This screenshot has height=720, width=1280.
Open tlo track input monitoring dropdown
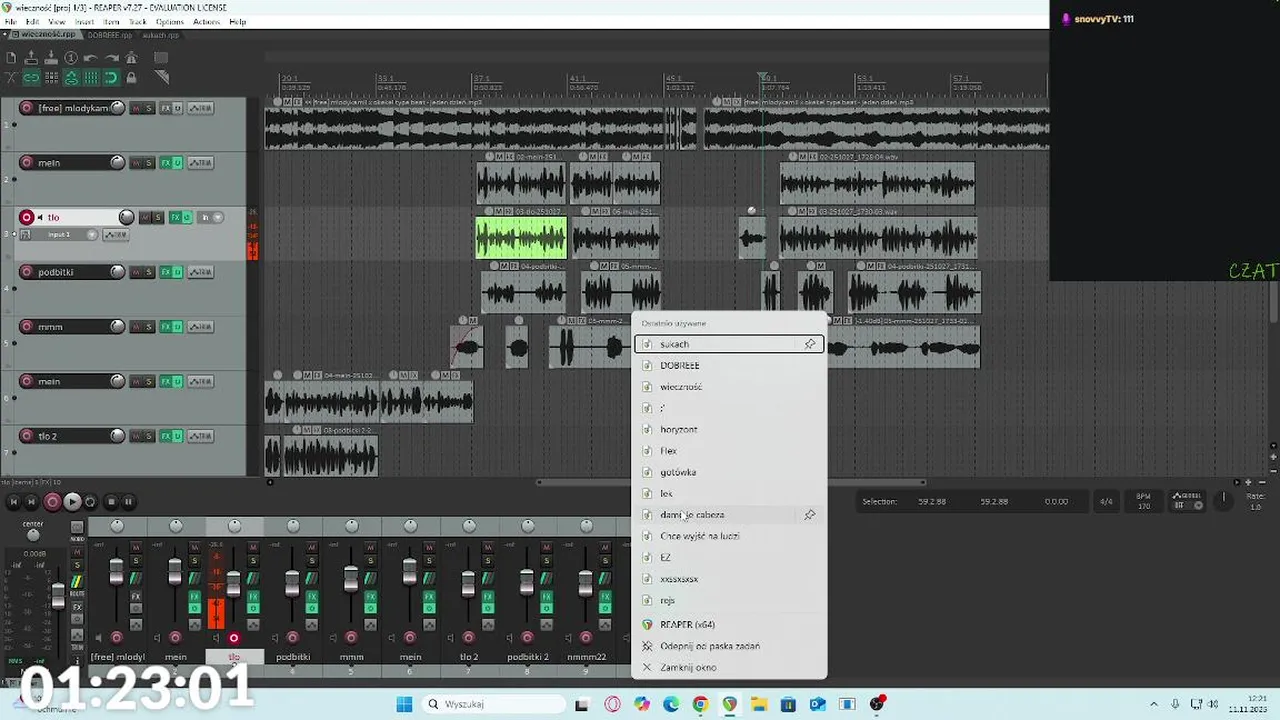(x=211, y=217)
